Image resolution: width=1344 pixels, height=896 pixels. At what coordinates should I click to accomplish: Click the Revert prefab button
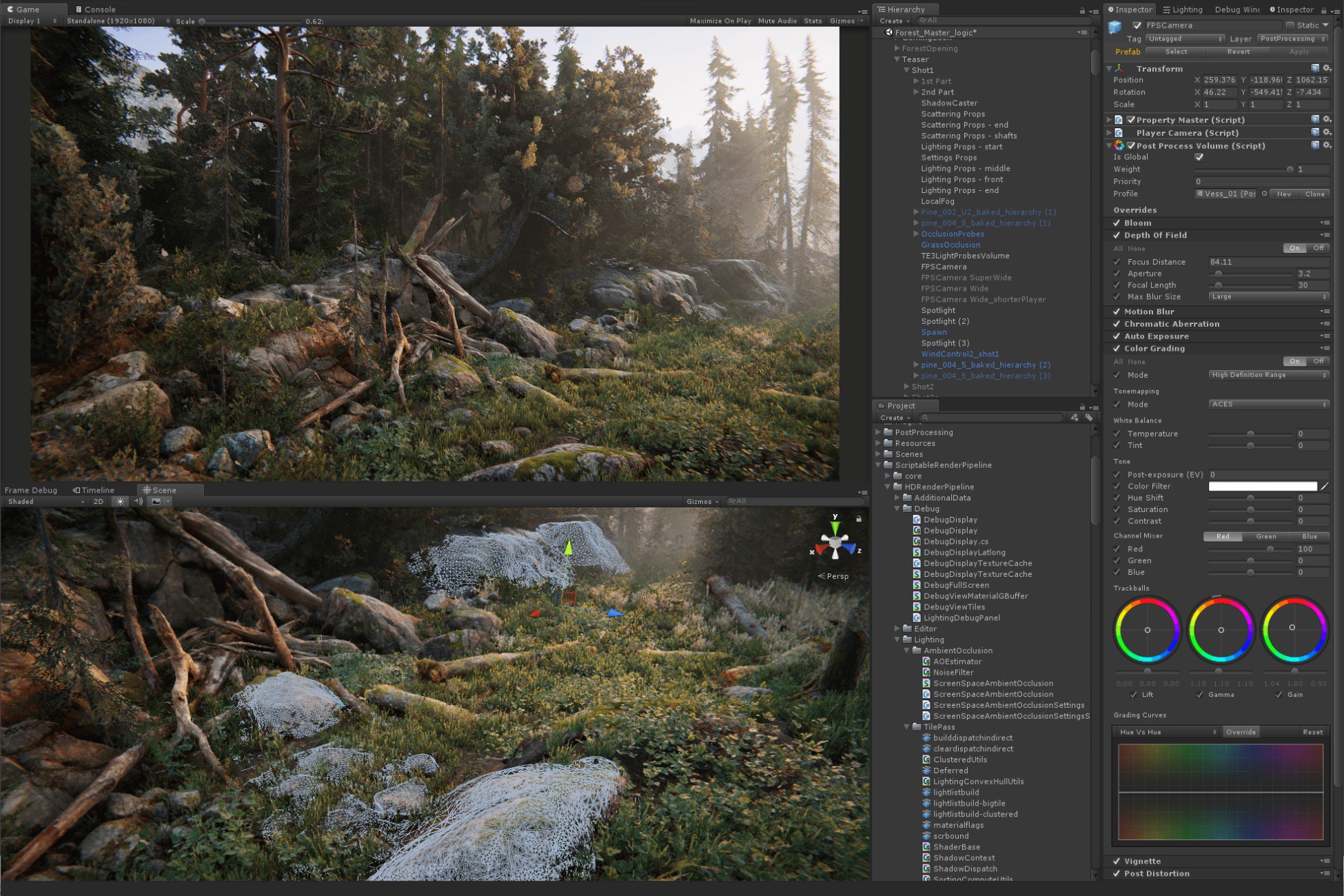pyautogui.click(x=1239, y=51)
